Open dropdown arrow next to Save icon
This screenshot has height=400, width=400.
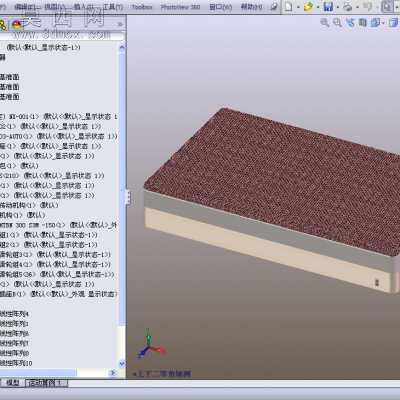338,7
